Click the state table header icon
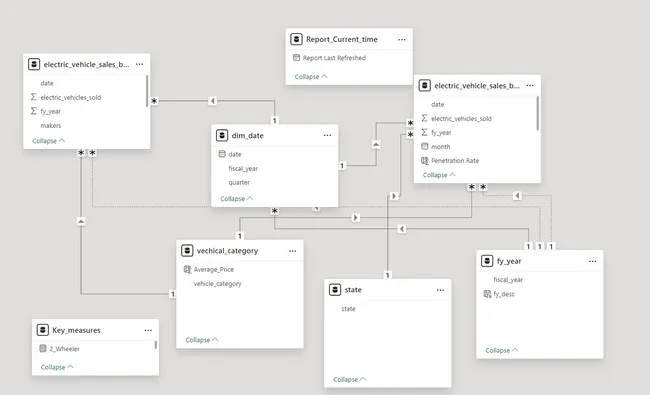 pos(335,290)
